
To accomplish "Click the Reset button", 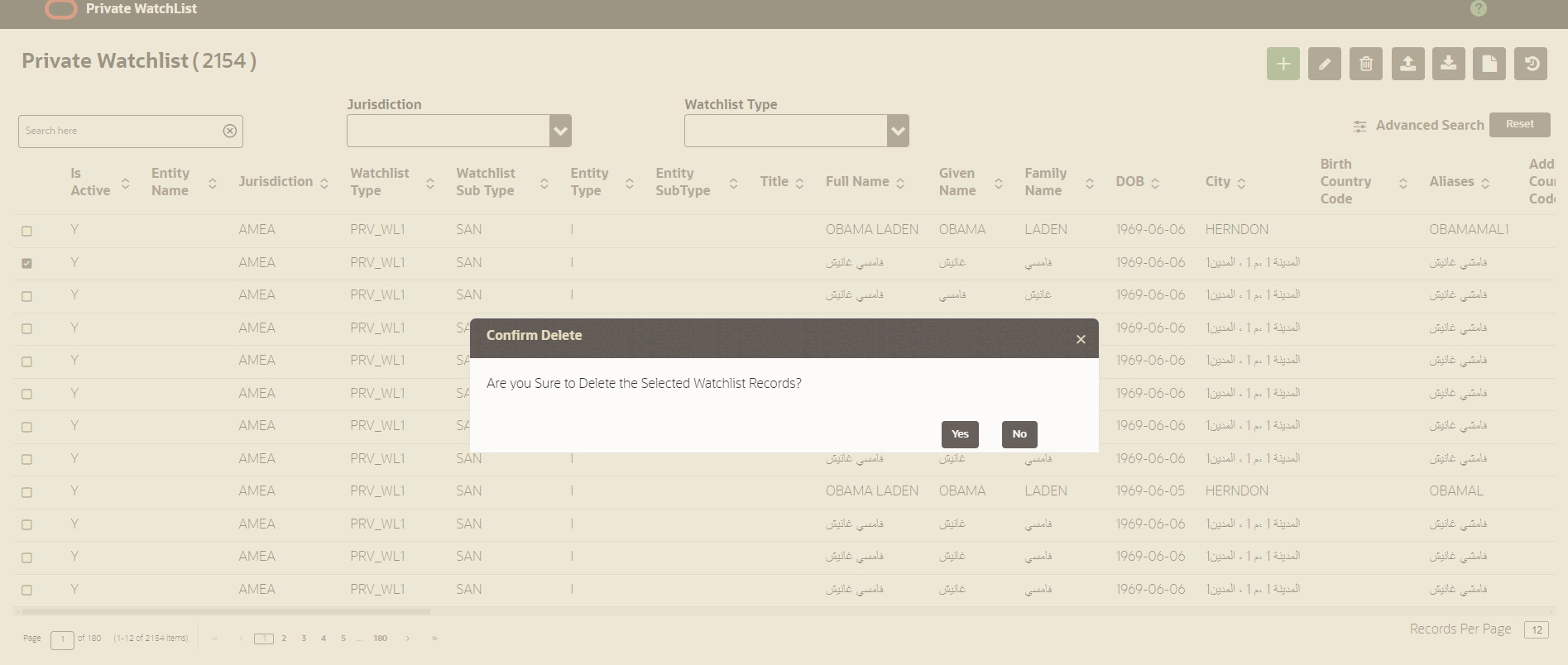I will coord(1519,124).
